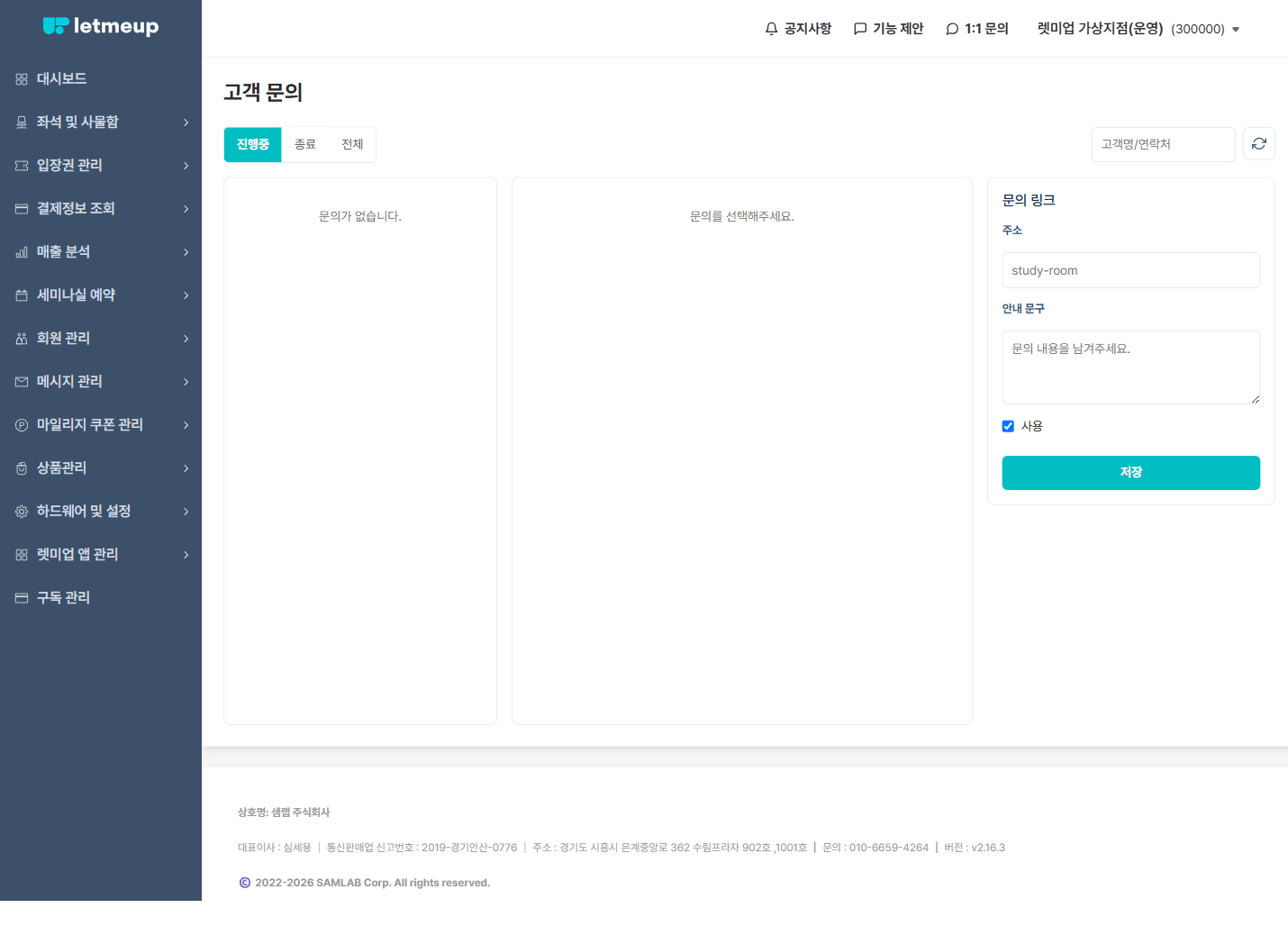Viewport: 1288px width, 926px height.
Task: Expand the 매출 분석 chevron
Action: coord(186,252)
